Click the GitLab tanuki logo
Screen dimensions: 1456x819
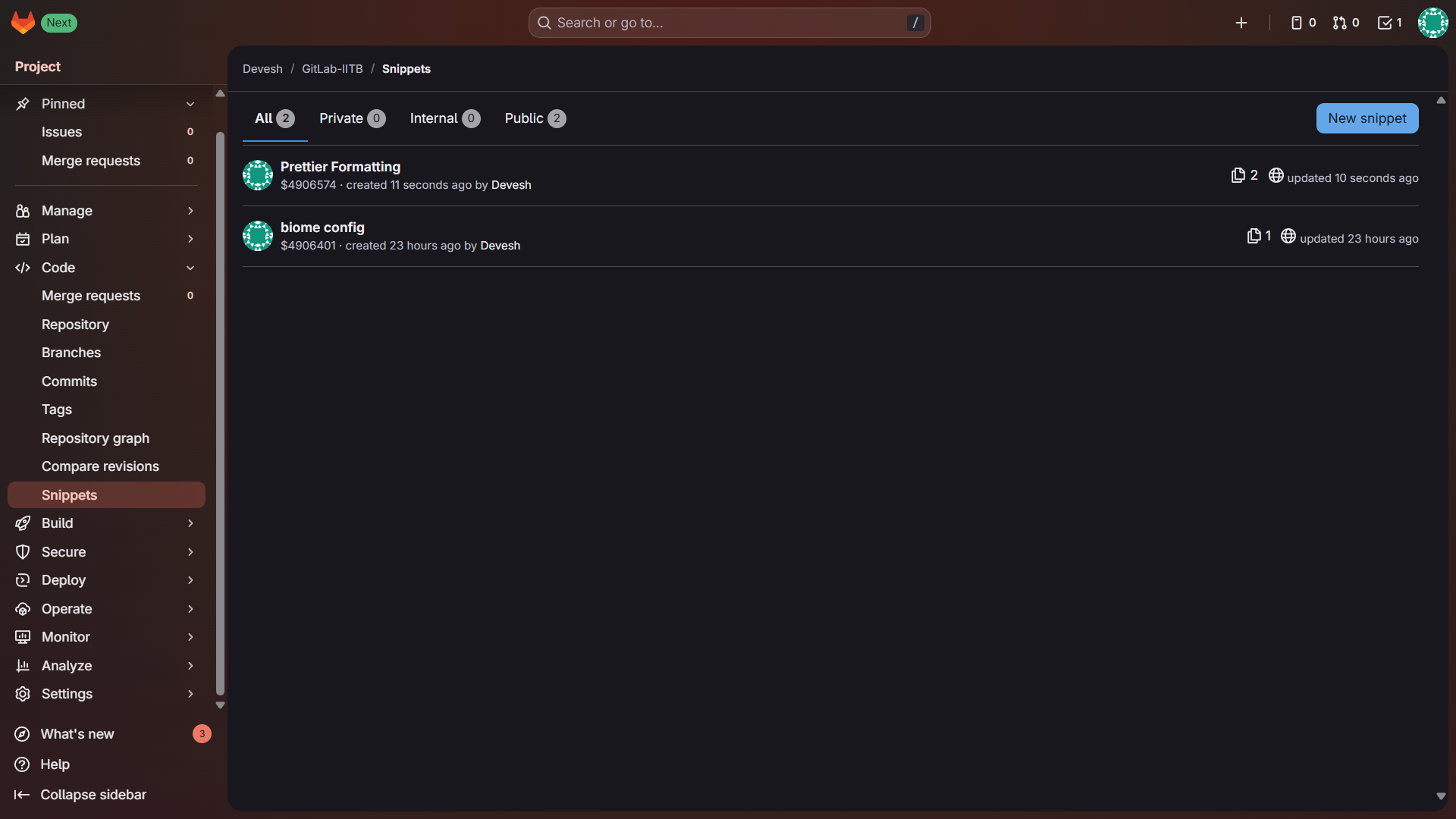click(23, 23)
